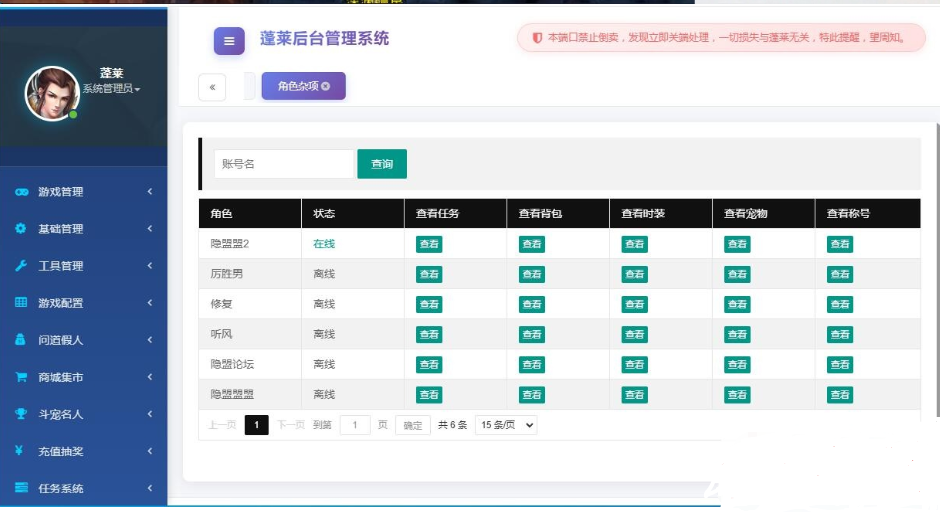View titles for role 隐盟论坛
This screenshot has width=940, height=512.
click(x=840, y=365)
